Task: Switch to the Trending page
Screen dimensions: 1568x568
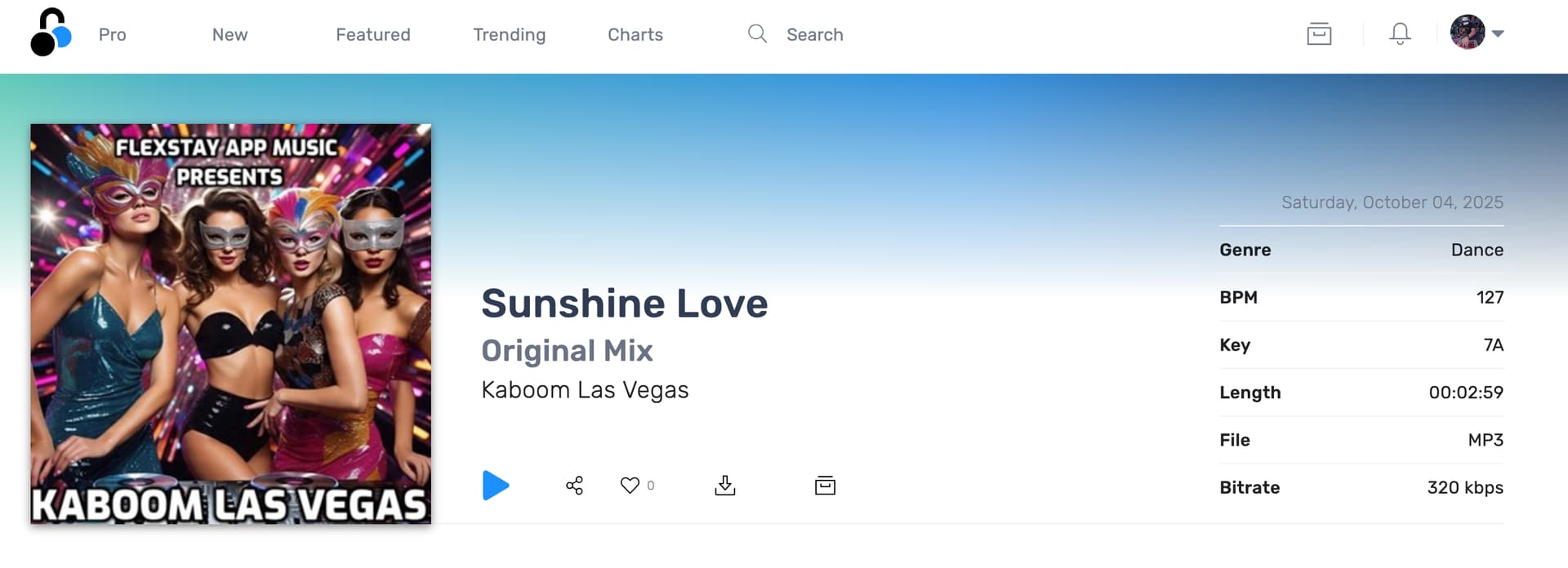Action: pos(509,35)
